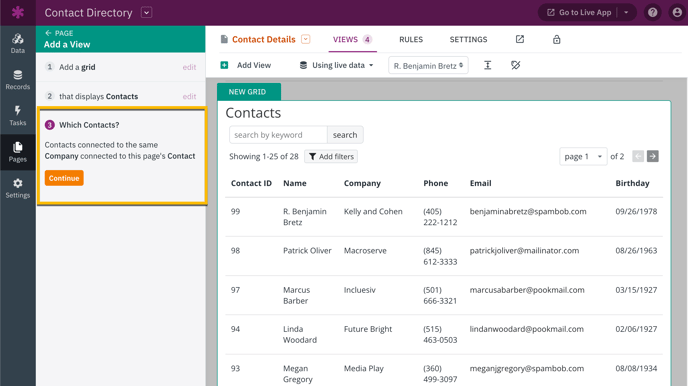
Task: Click the search button in grid
Action: coord(345,135)
